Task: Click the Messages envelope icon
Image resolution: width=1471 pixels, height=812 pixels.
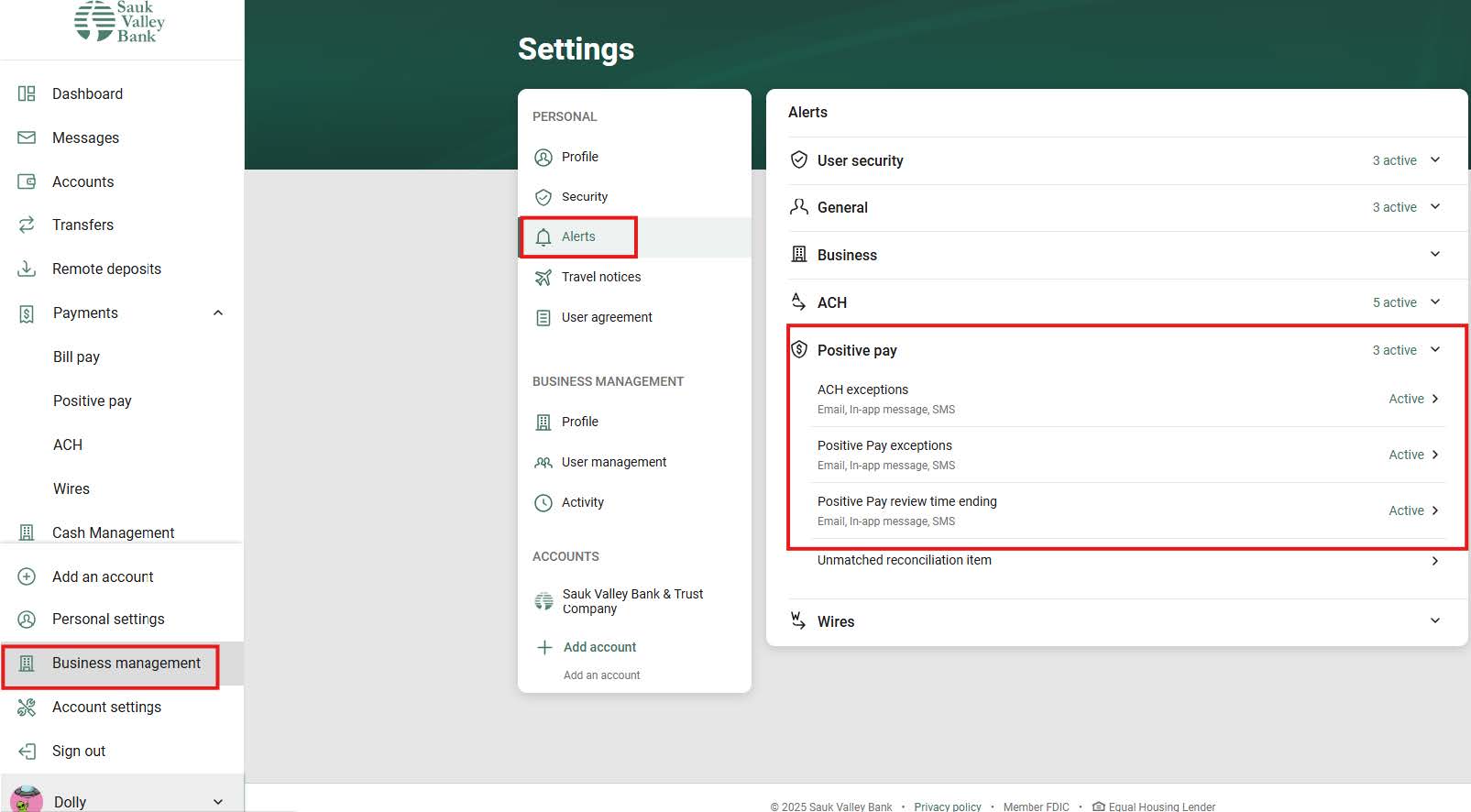Action: click(x=27, y=137)
